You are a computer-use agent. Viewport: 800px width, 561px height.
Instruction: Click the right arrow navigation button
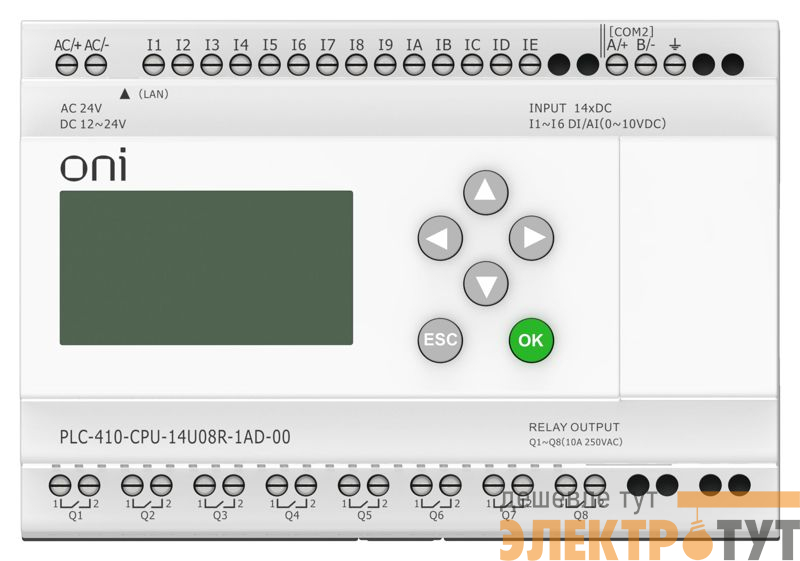pos(531,238)
